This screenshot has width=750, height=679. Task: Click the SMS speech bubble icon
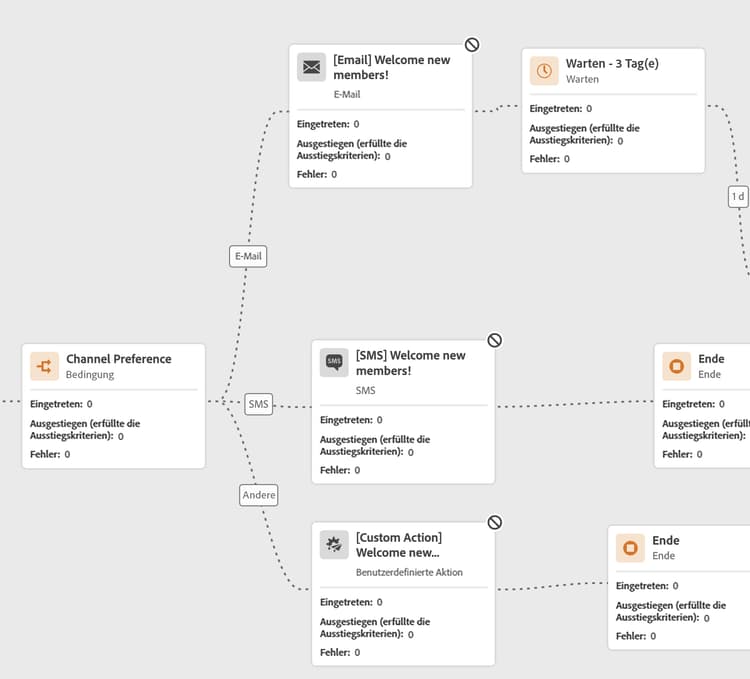click(334, 362)
